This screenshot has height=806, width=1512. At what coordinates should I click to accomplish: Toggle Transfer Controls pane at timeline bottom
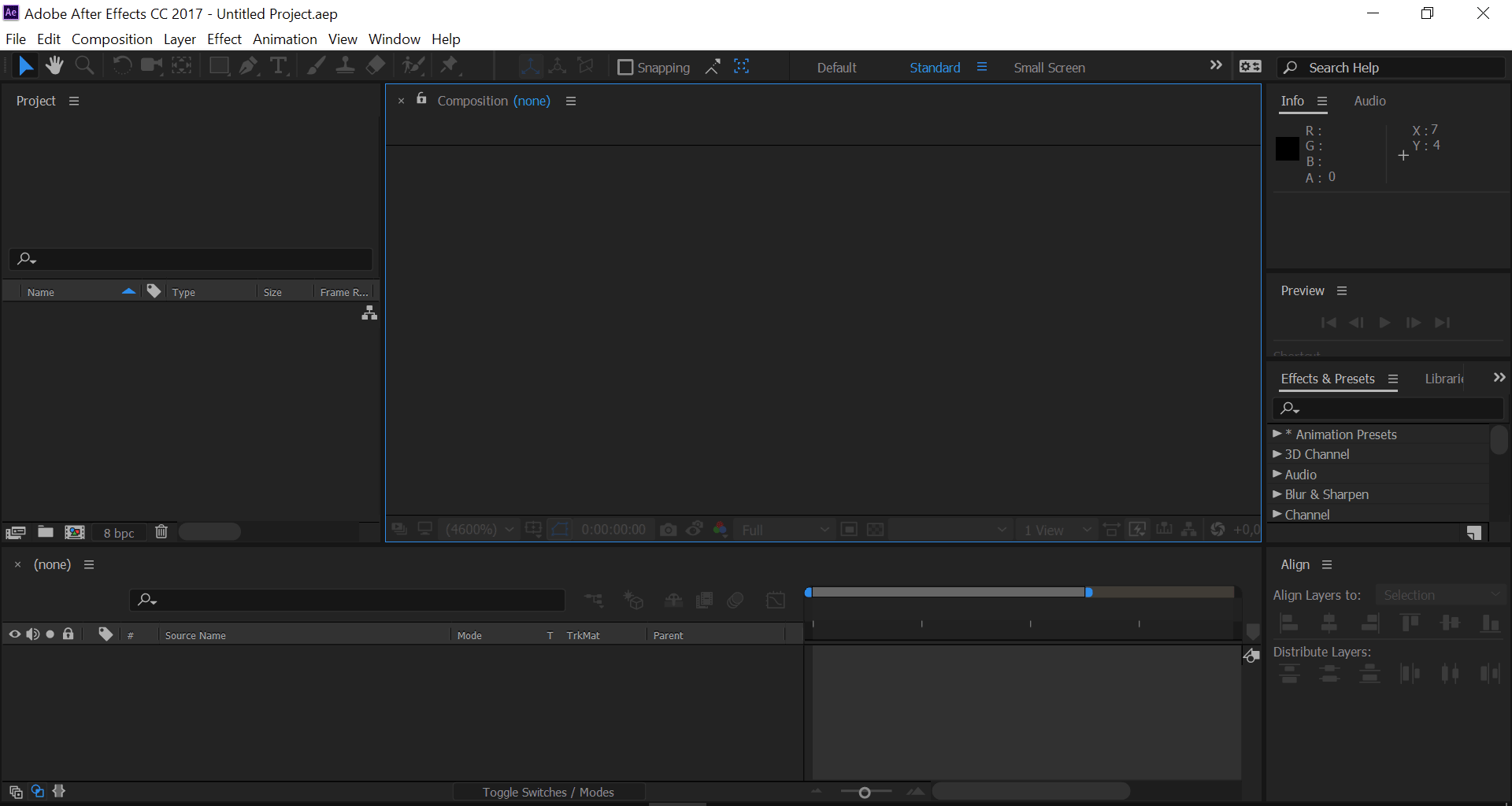(37, 791)
